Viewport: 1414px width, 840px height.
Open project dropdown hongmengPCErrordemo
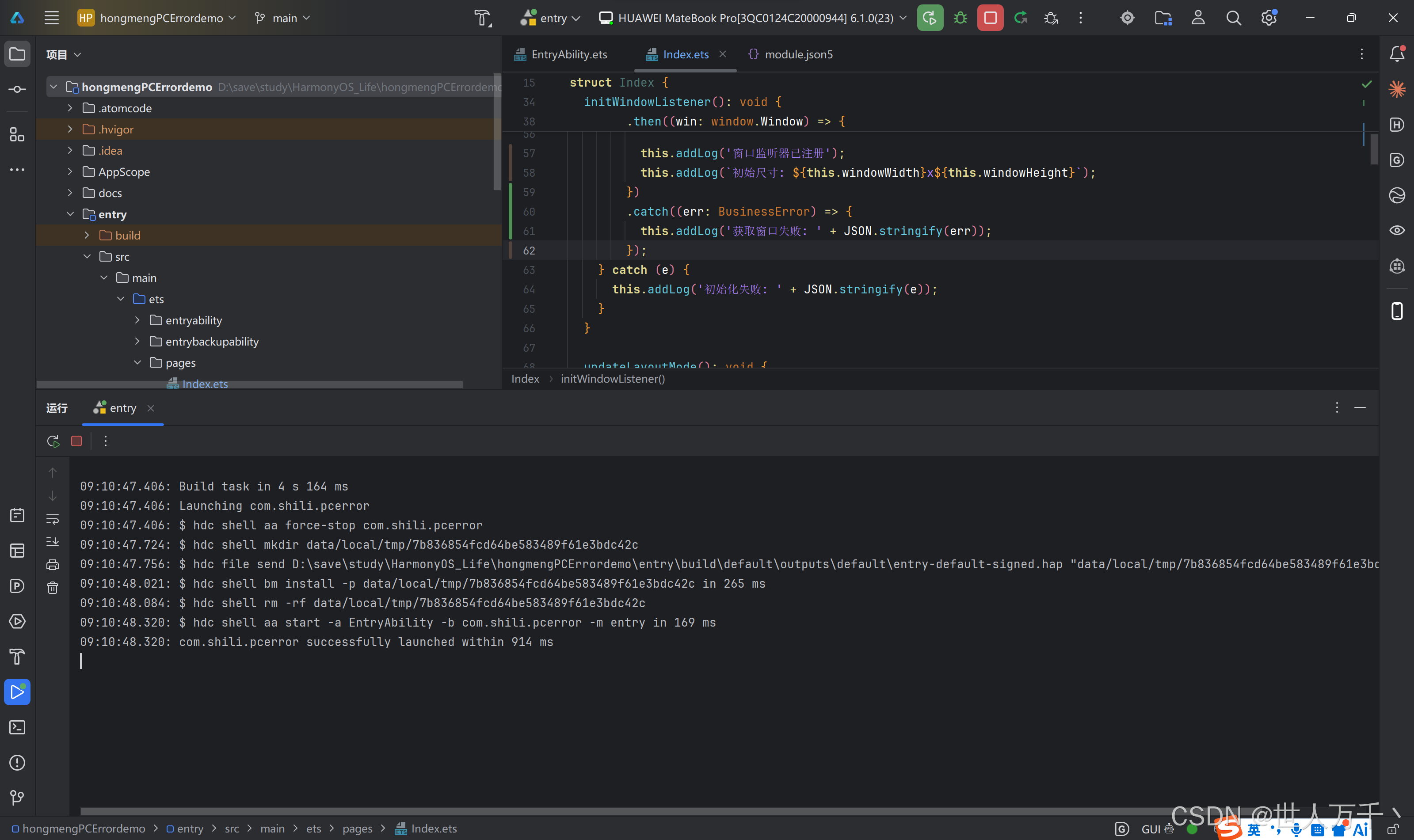157,18
